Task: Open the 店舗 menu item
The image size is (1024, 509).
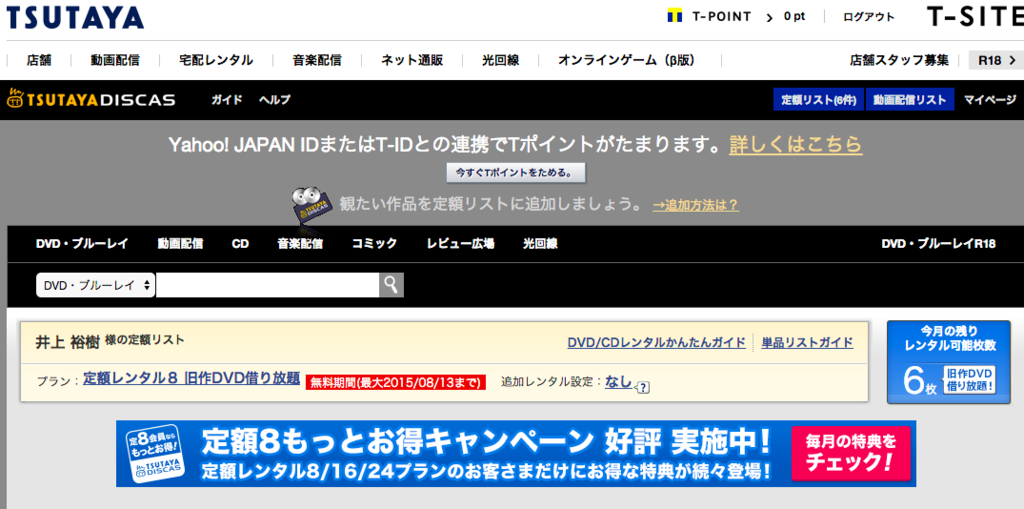Action: tap(39, 60)
